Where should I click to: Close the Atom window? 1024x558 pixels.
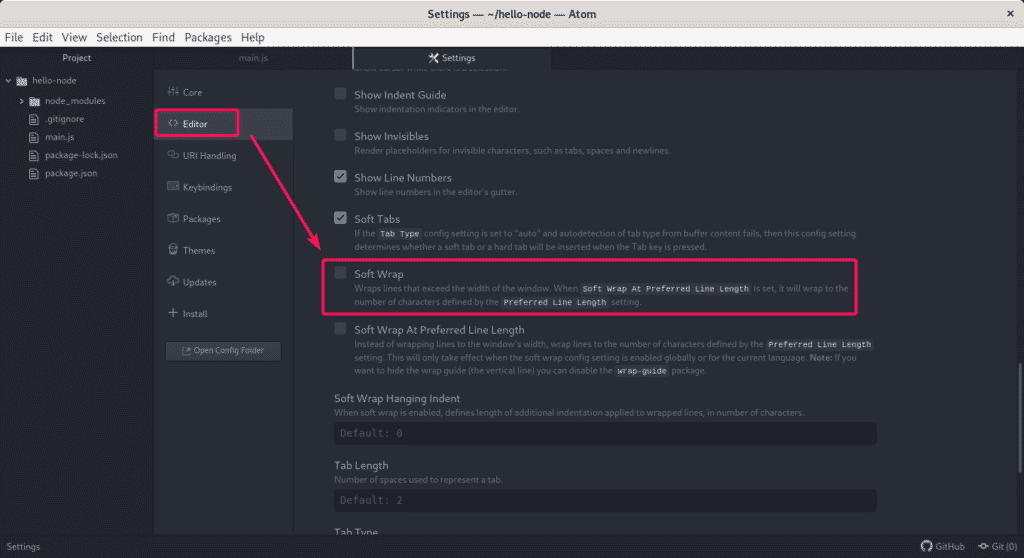point(1010,14)
